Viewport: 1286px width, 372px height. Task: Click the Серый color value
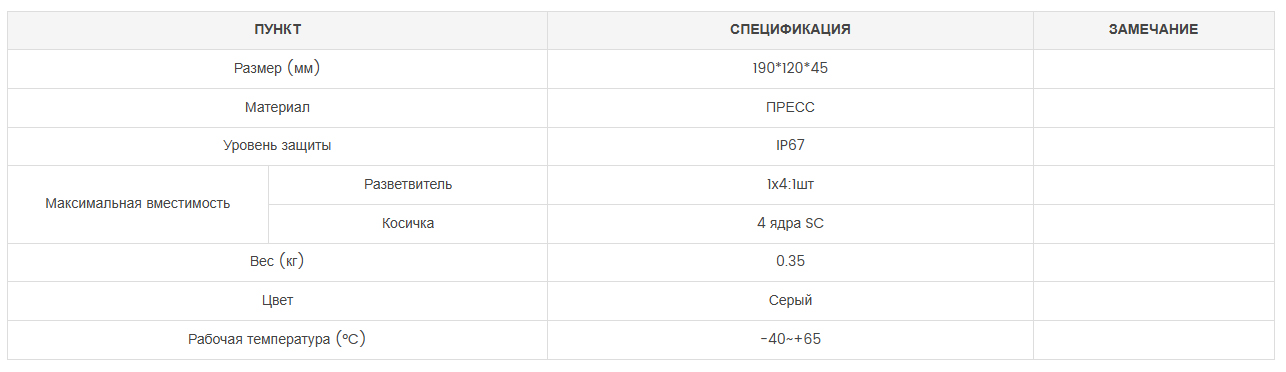790,301
